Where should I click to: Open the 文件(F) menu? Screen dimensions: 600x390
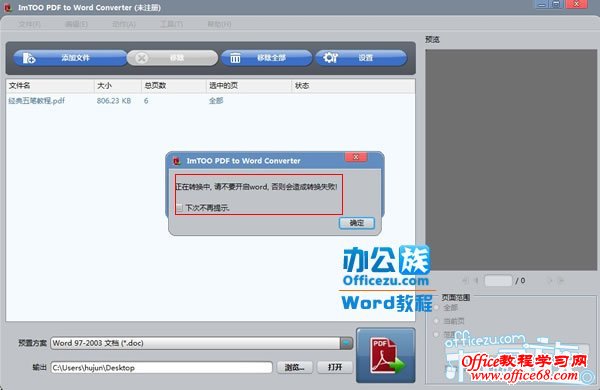pos(29,24)
